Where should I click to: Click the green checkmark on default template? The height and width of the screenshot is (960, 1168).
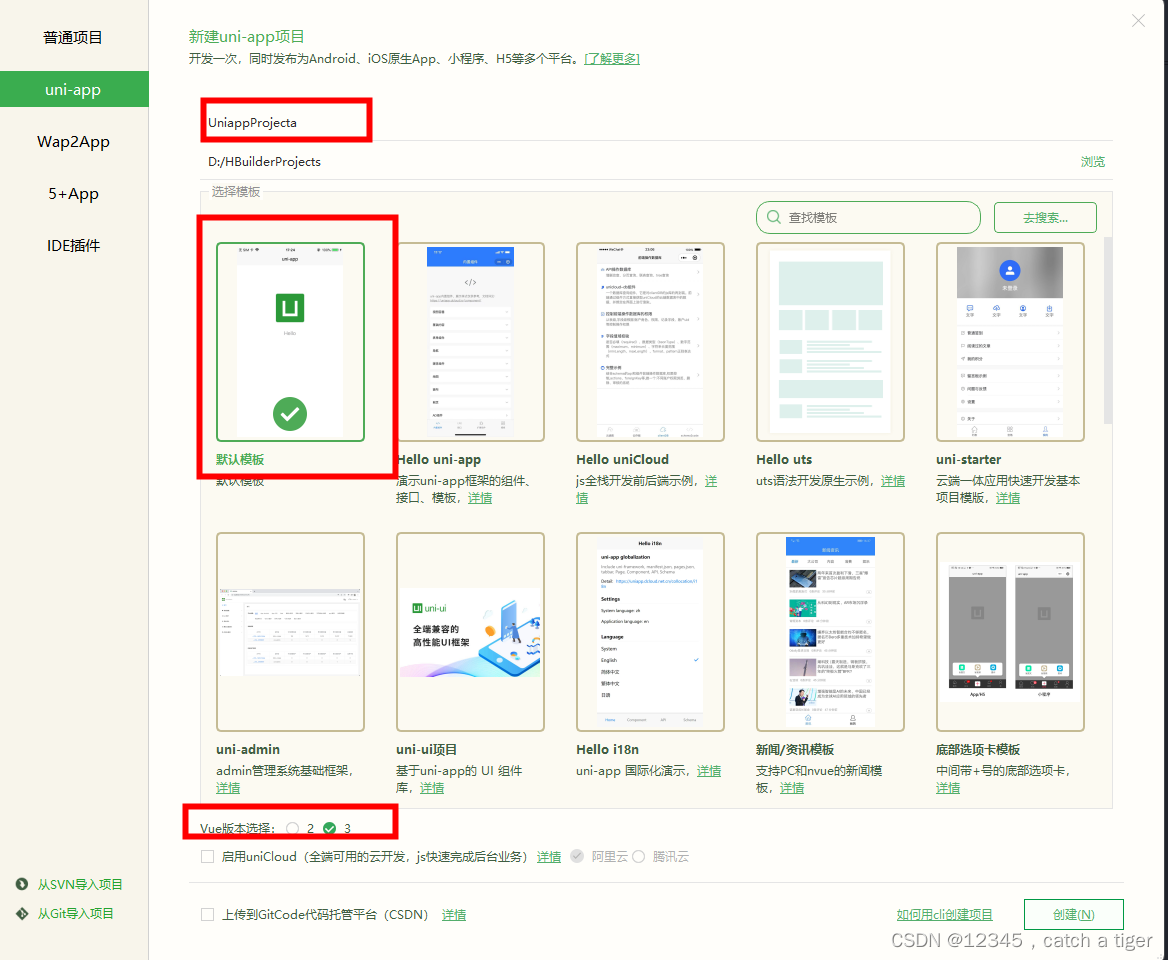(290, 413)
